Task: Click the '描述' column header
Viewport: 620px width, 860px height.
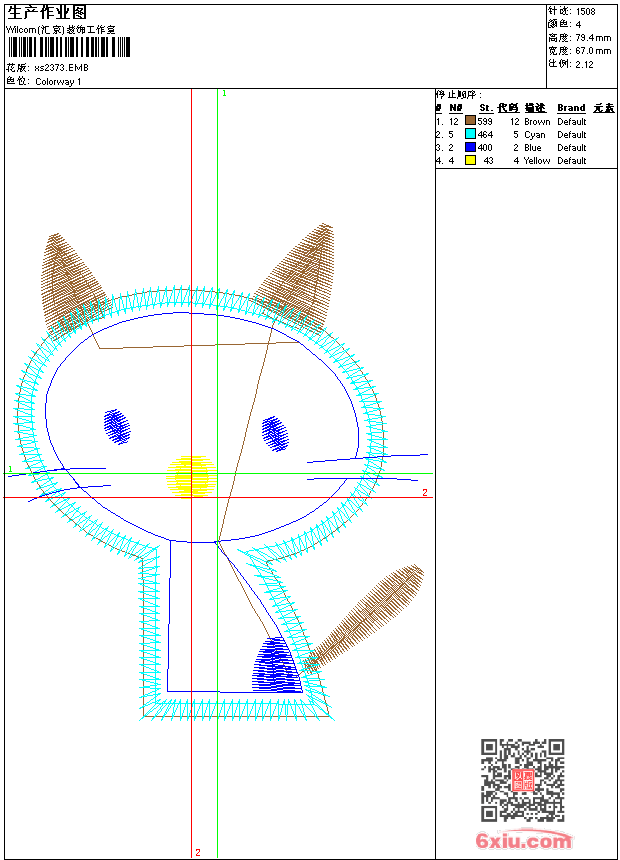Action: click(535, 108)
